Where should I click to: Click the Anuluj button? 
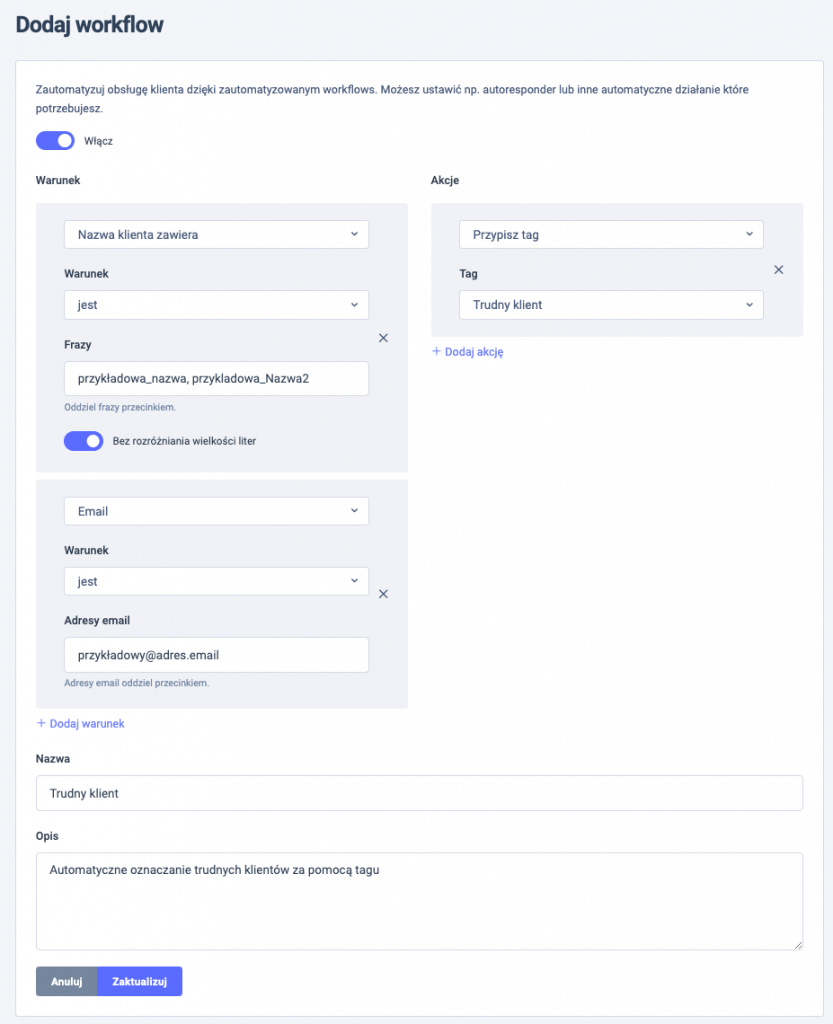[x=67, y=982]
